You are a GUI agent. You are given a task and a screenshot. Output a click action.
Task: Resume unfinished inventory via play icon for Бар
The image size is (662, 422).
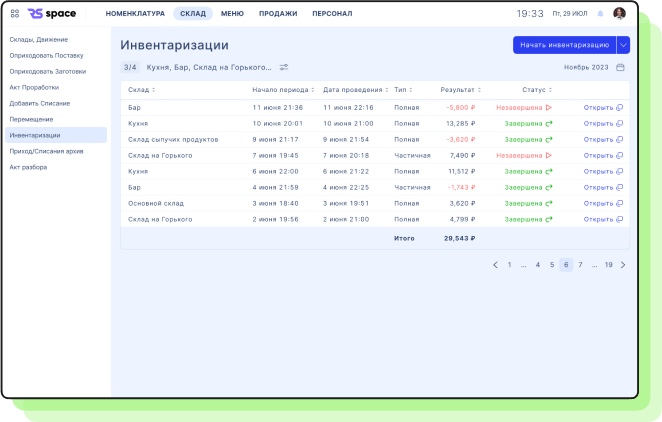click(548, 107)
